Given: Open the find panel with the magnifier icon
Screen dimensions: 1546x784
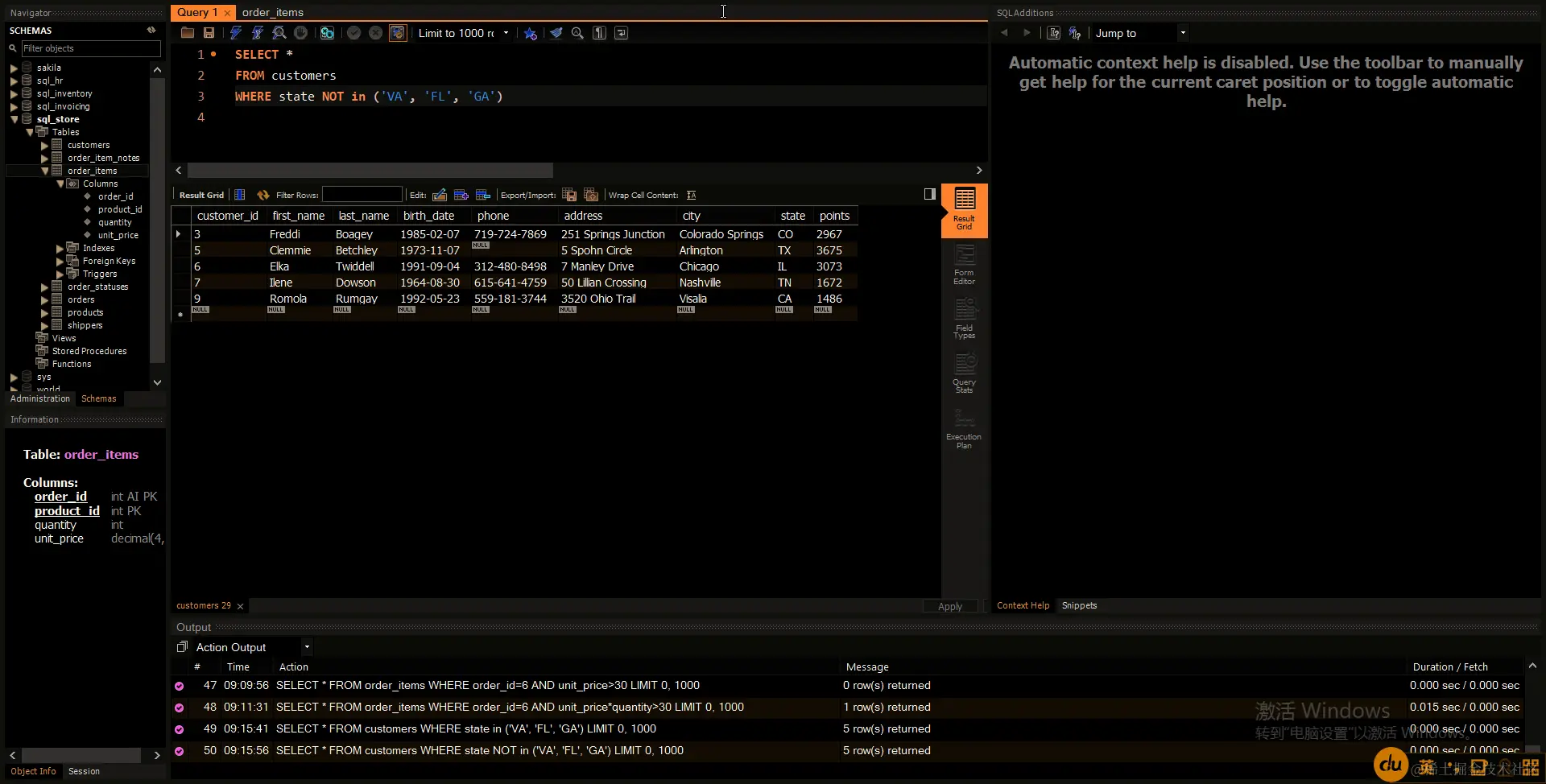Looking at the screenshot, I should coord(577,33).
